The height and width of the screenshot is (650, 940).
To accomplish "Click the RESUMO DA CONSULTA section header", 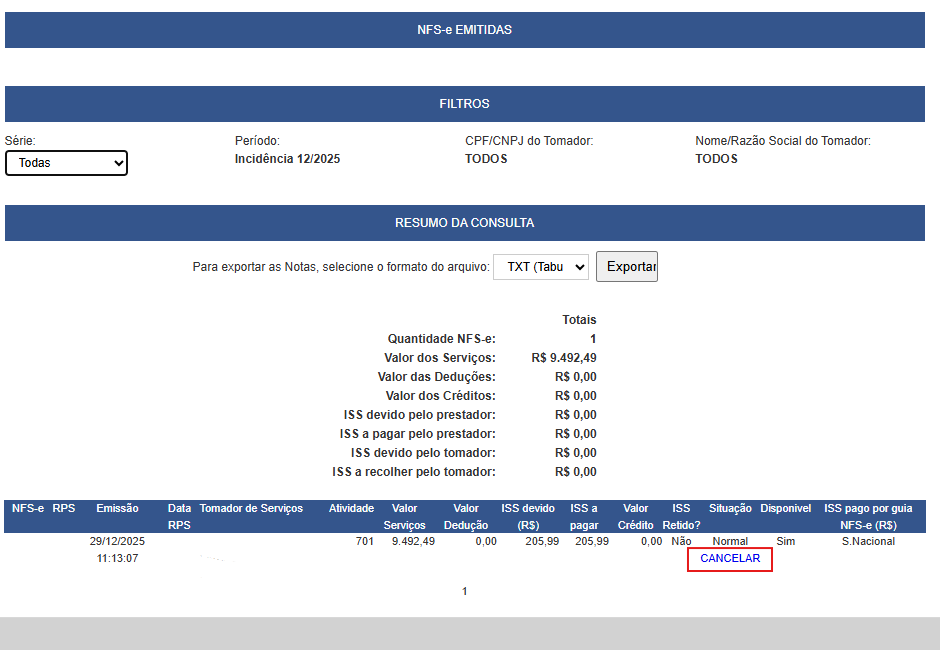I will (x=465, y=223).
